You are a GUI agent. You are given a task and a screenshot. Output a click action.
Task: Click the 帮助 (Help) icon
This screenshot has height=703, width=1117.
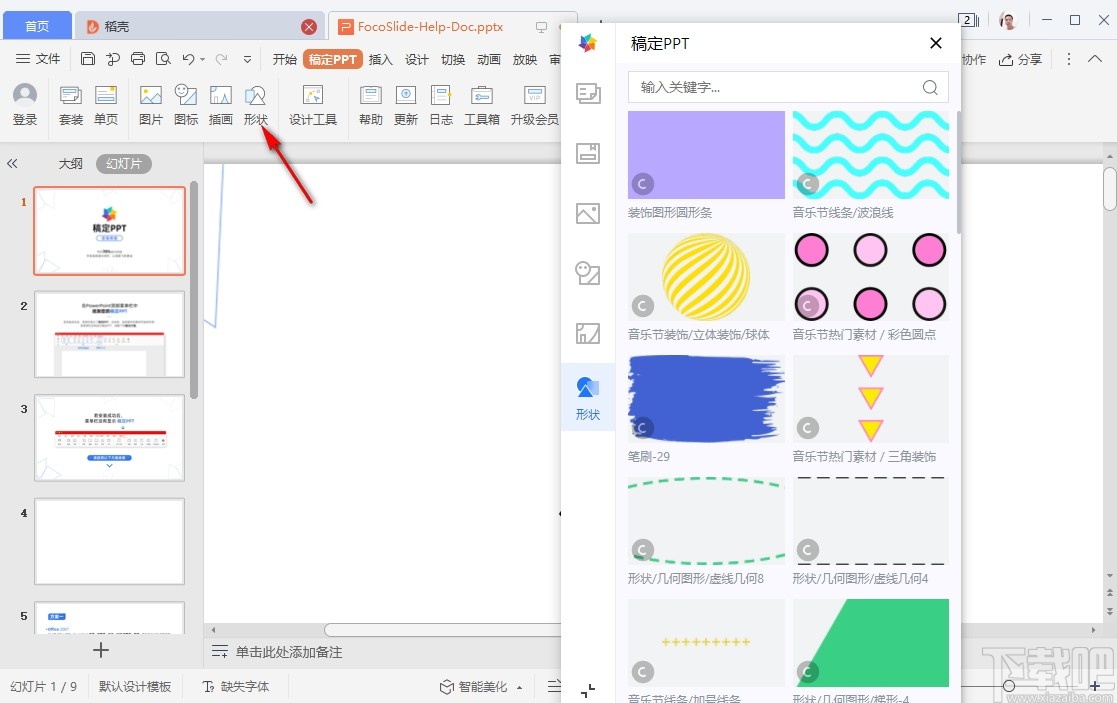pyautogui.click(x=369, y=104)
